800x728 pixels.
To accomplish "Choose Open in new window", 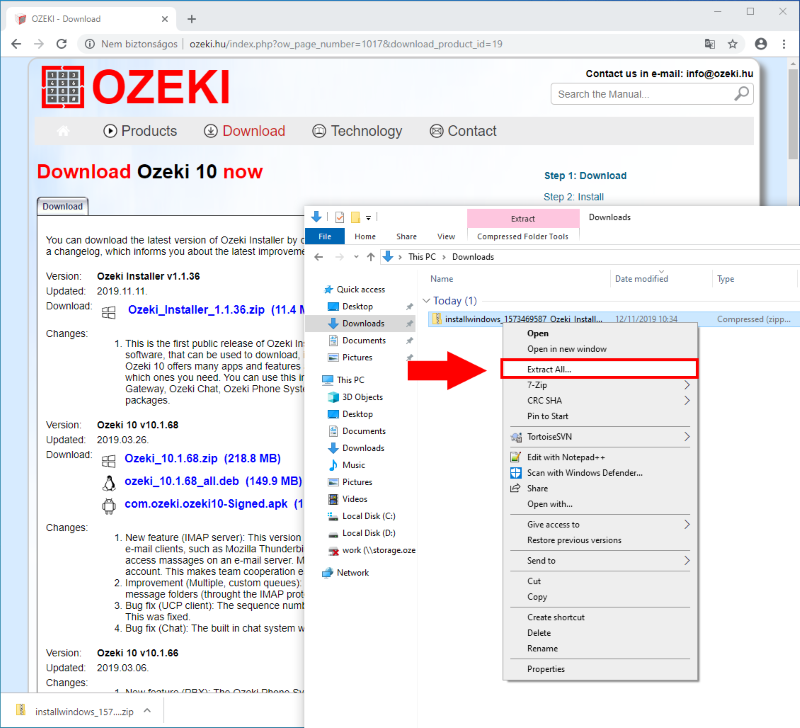I will 600,349.
